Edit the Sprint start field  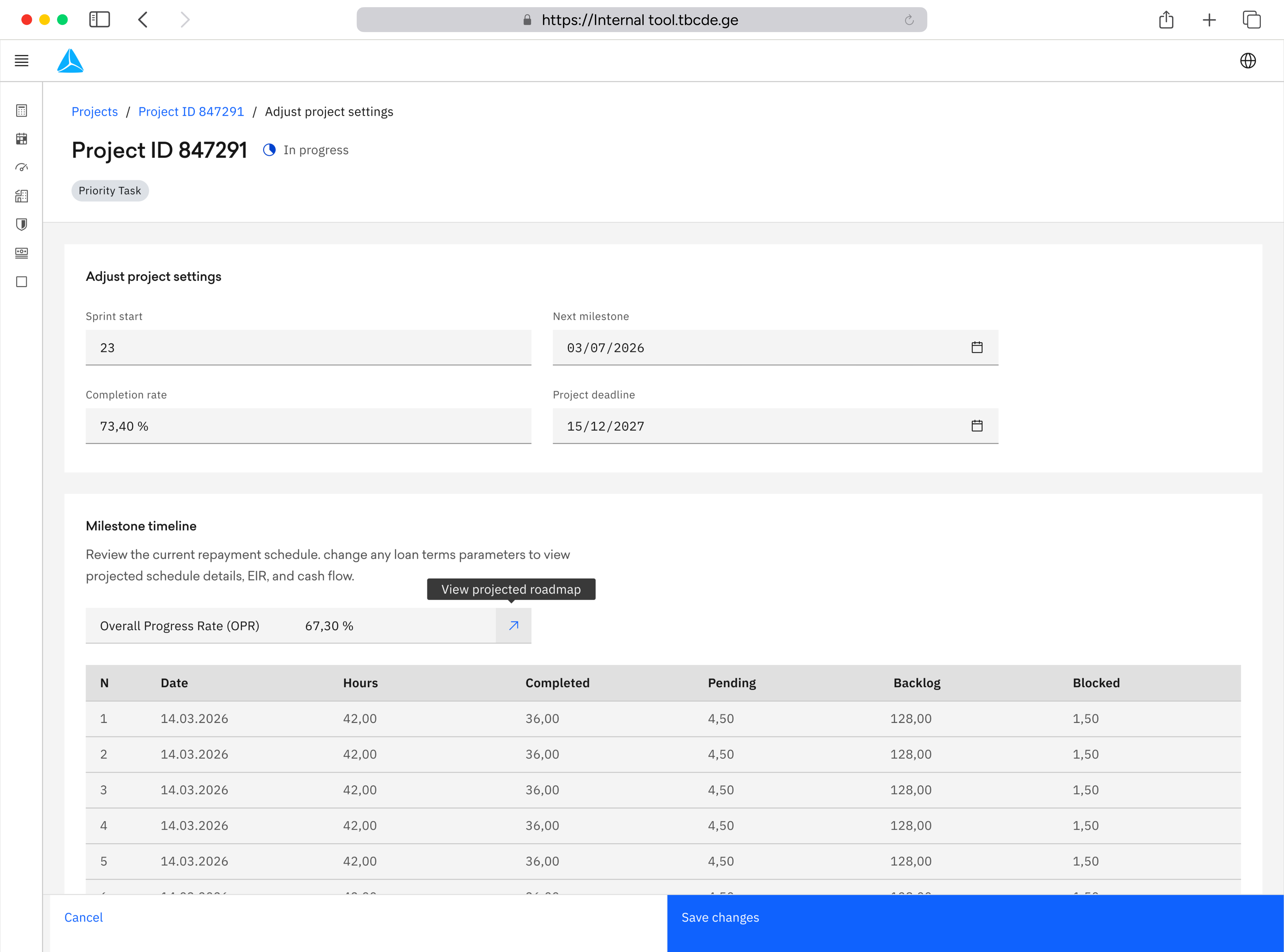(308, 348)
